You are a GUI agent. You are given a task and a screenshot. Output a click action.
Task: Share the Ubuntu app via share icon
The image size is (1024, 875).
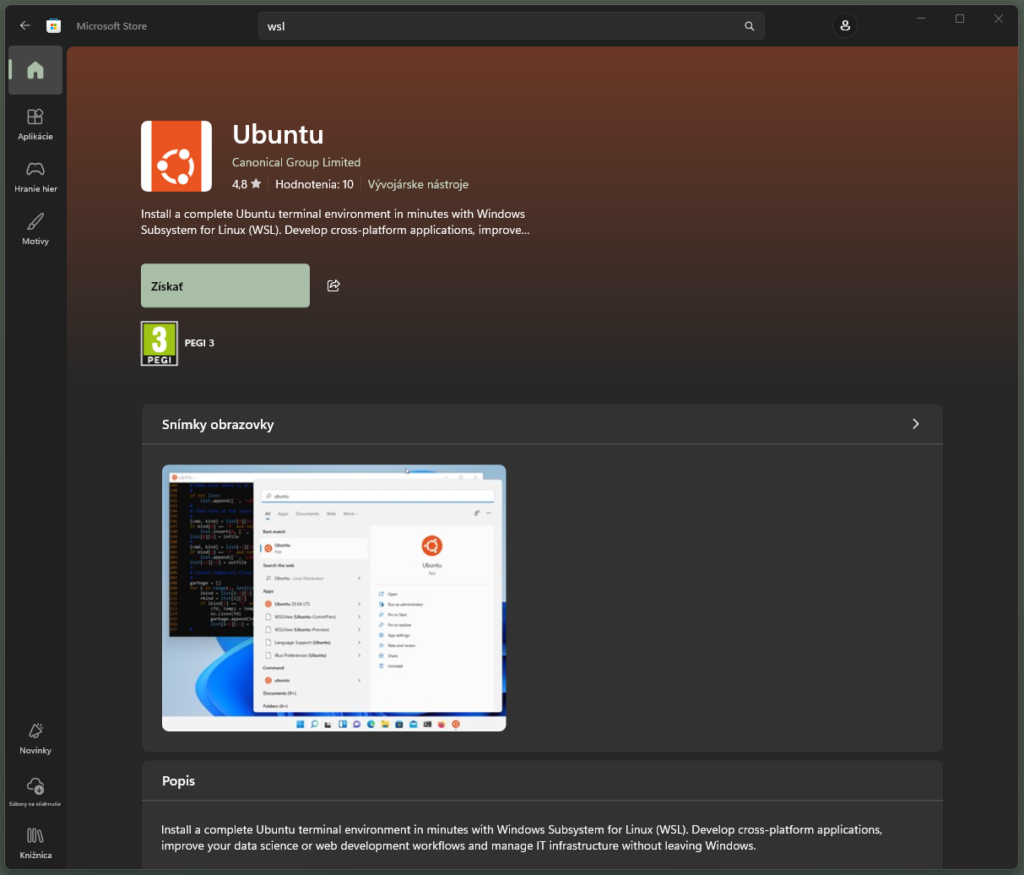tap(333, 285)
